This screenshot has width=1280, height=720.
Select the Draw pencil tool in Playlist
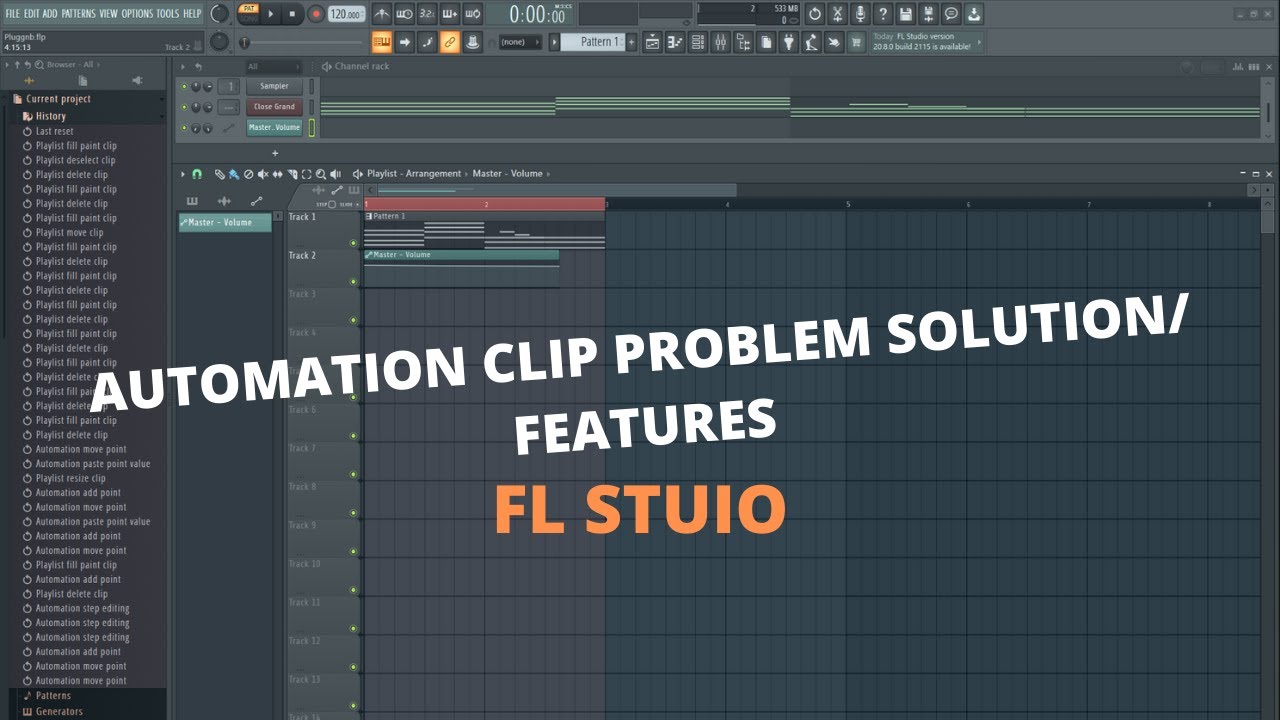tap(220, 174)
